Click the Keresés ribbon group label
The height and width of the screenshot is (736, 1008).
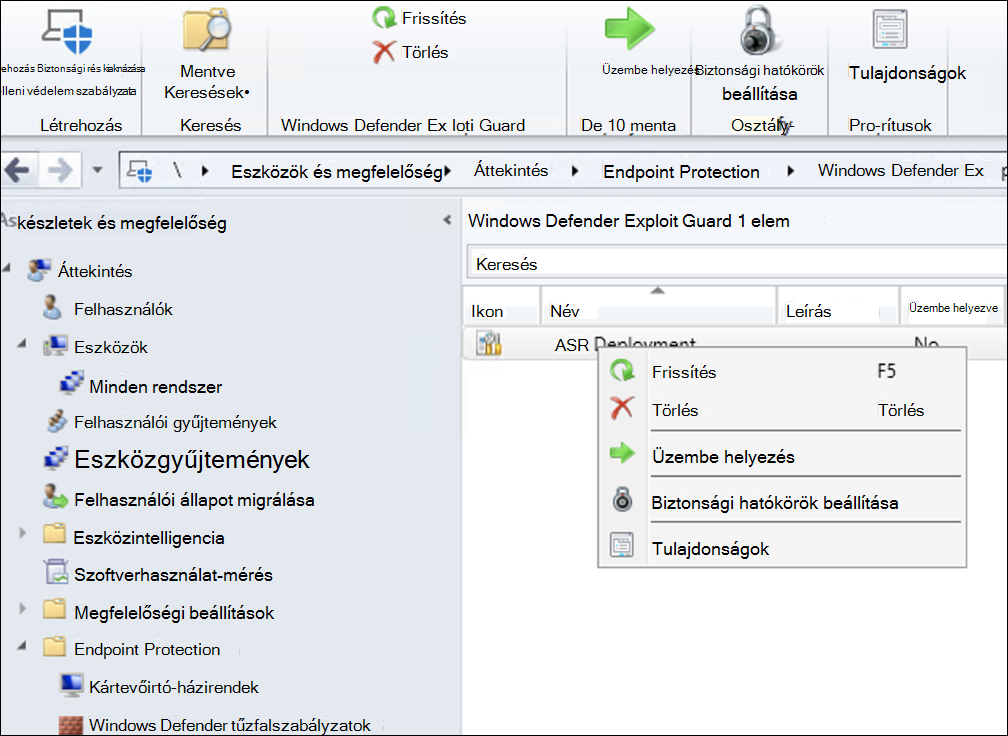pyautogui.click(x=210, y=125)
